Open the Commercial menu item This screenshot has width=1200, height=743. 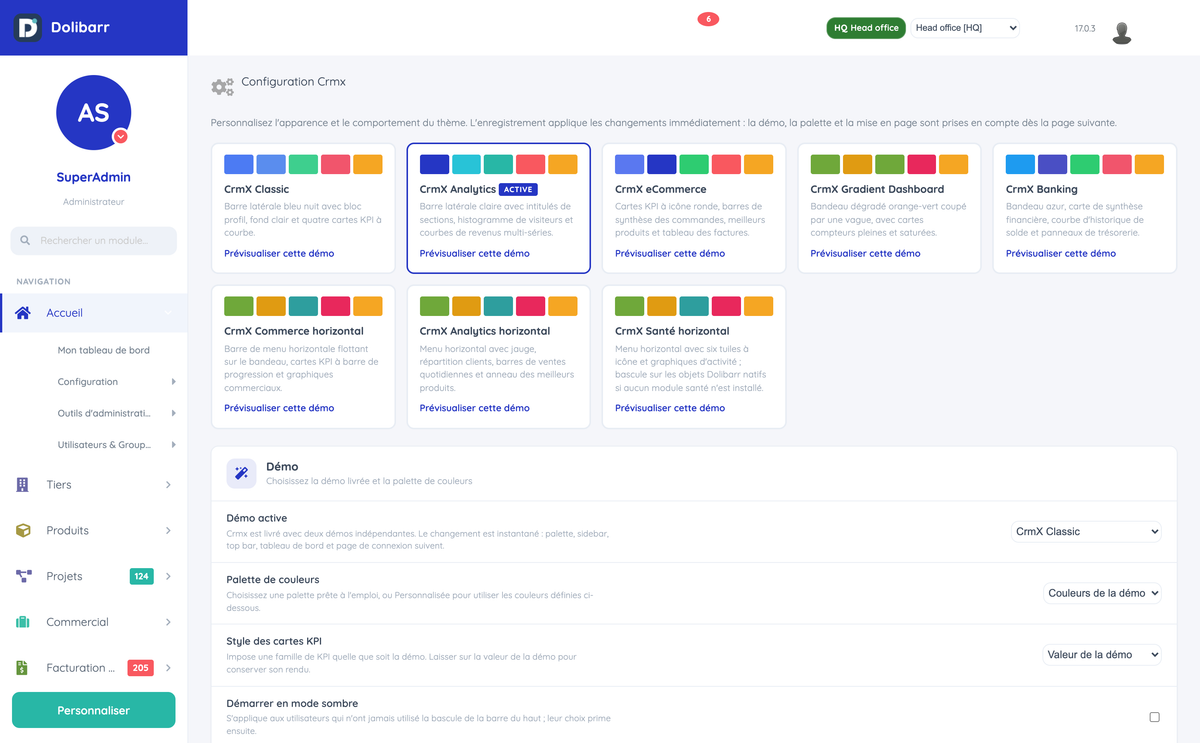point(94,622)
